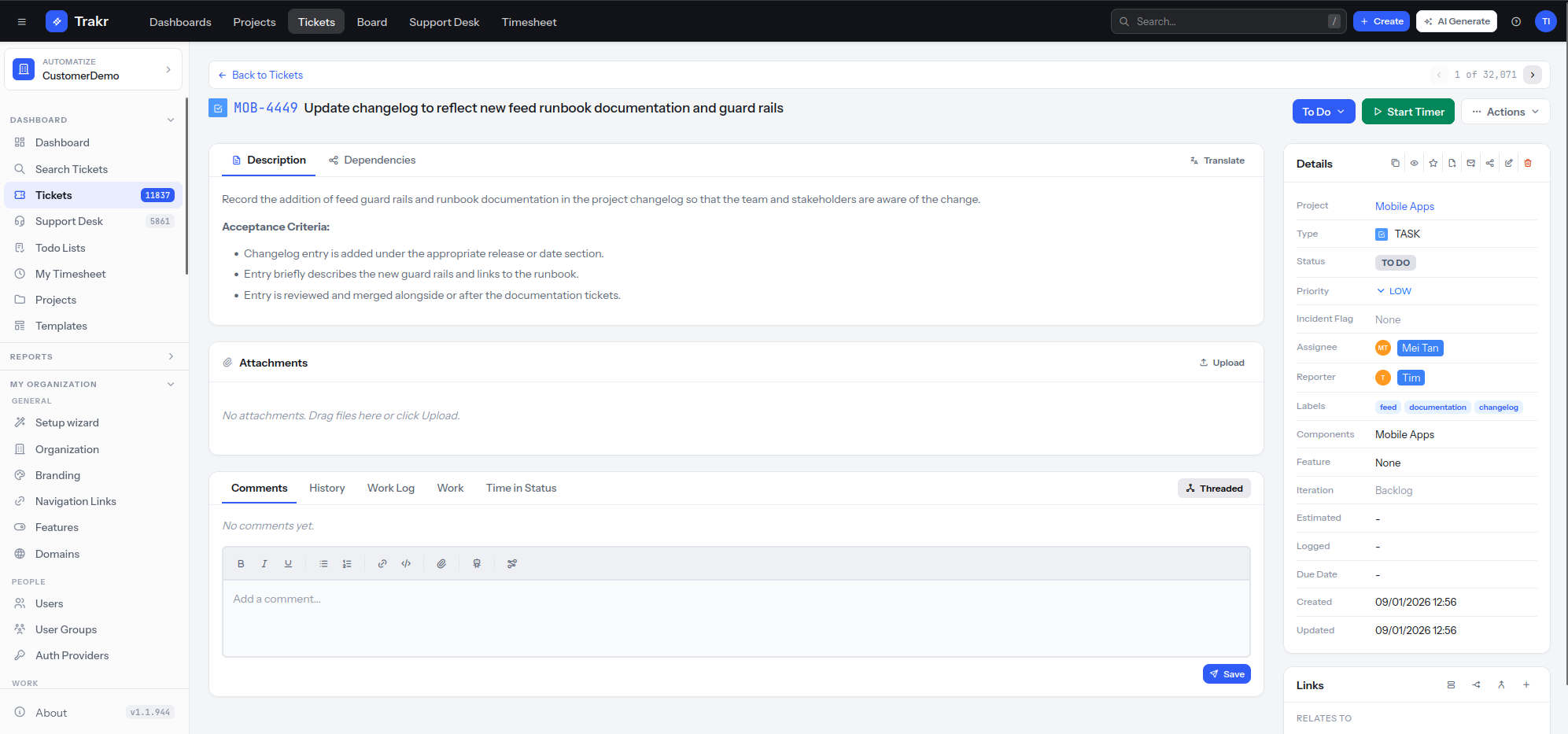This screenshot has width=1568, height=734.
Task: Click the edit pencil icon in Details
Action: tap(1508, 163)
